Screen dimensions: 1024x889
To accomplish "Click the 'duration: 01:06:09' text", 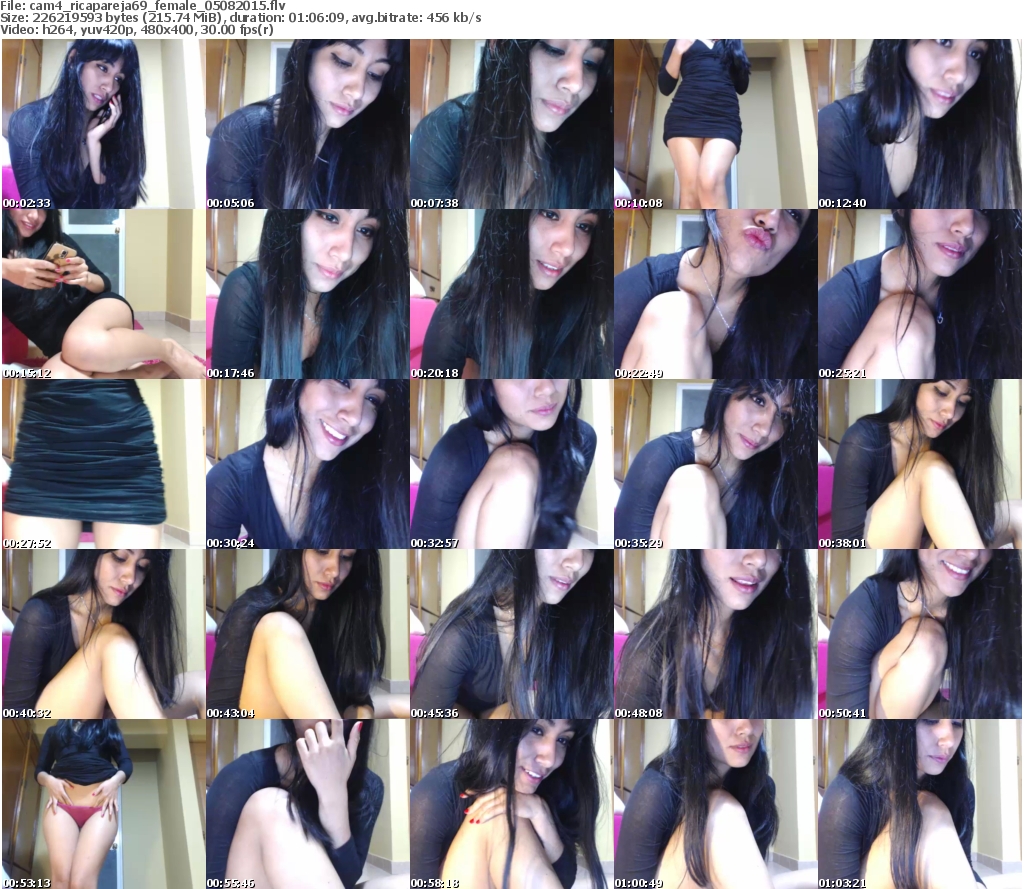I will (x=287, y=18).
